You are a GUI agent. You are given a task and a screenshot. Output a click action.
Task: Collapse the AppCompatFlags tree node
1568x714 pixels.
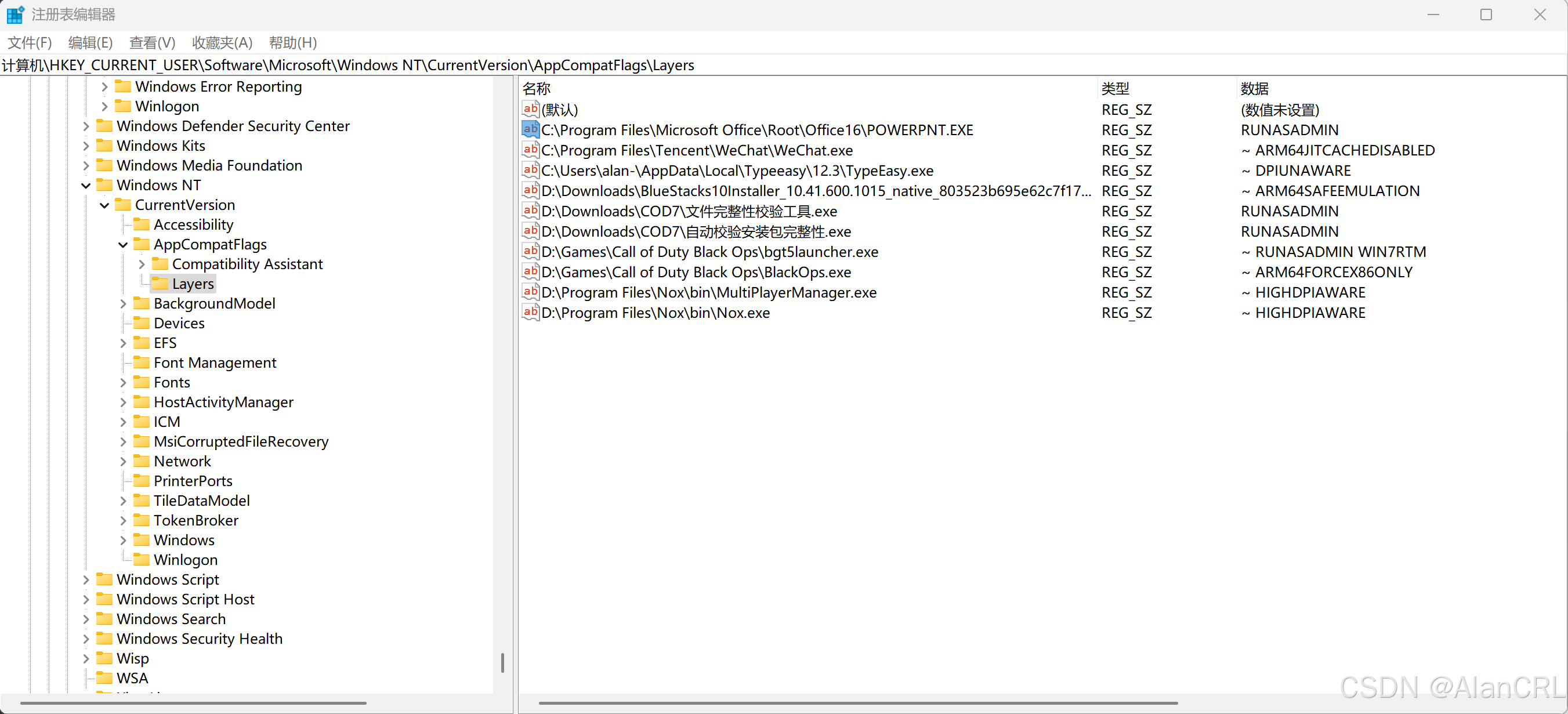coord(123,245)
